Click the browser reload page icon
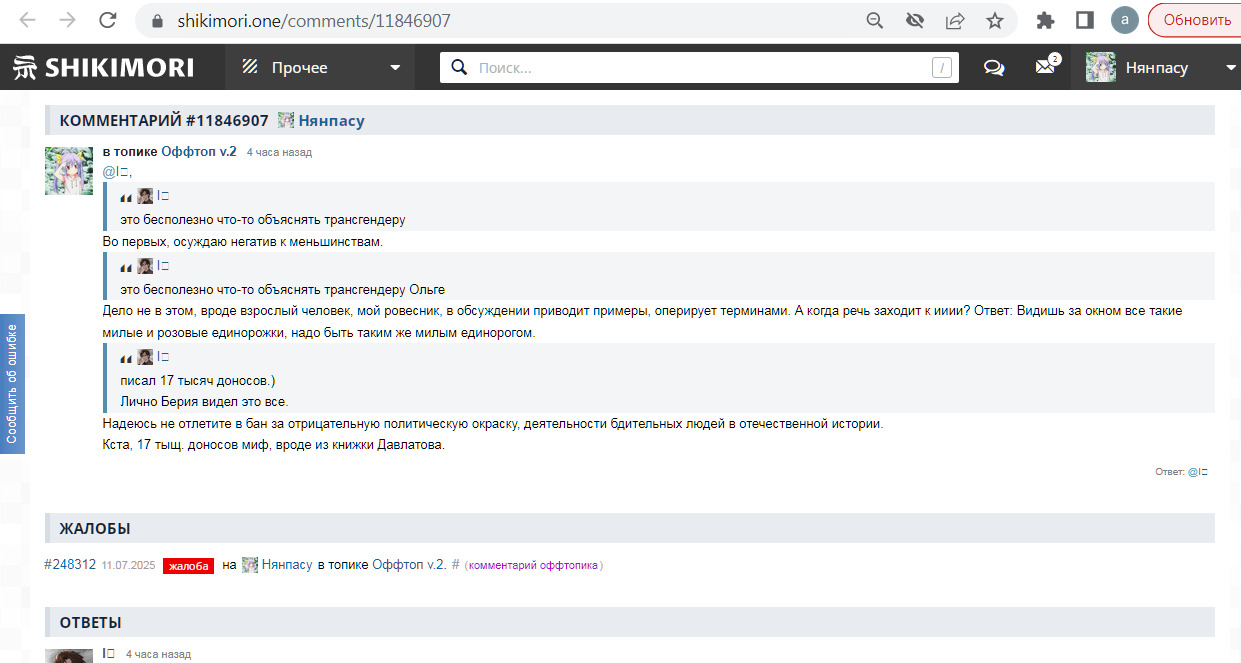 (108, 20)
